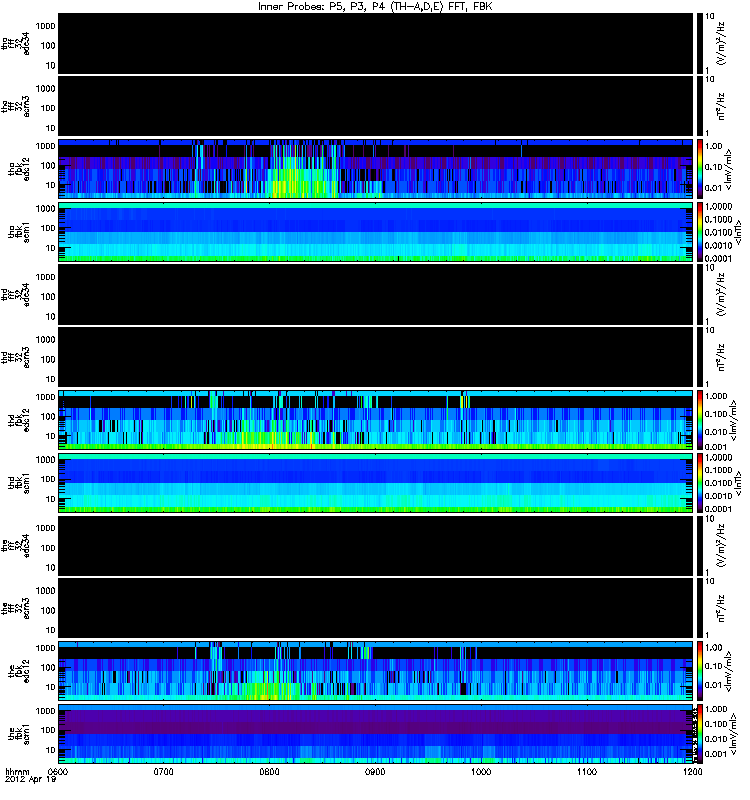
Task: Click the 'hhmm' axis label
Action: tap(17, 771)
